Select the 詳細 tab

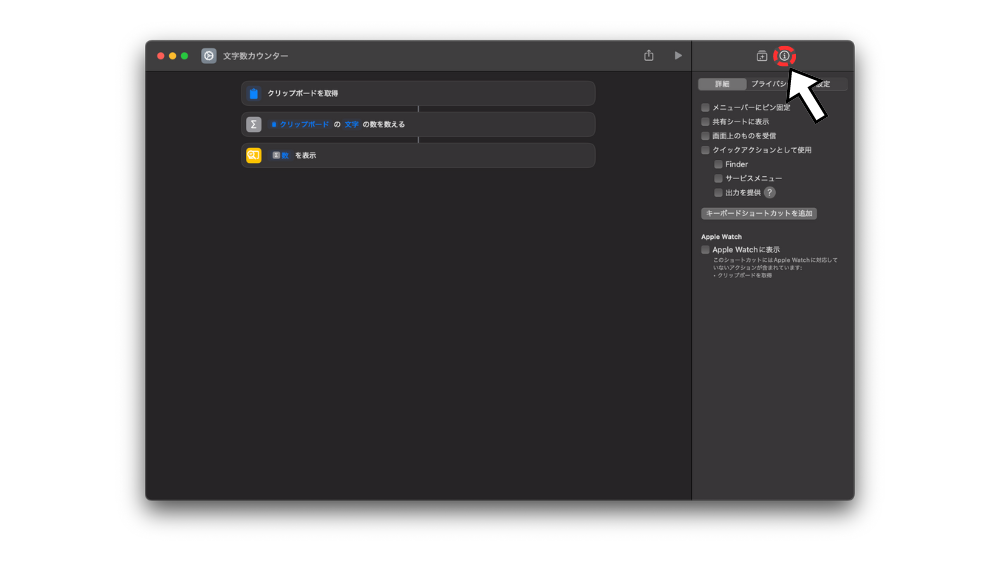point(722,84)
